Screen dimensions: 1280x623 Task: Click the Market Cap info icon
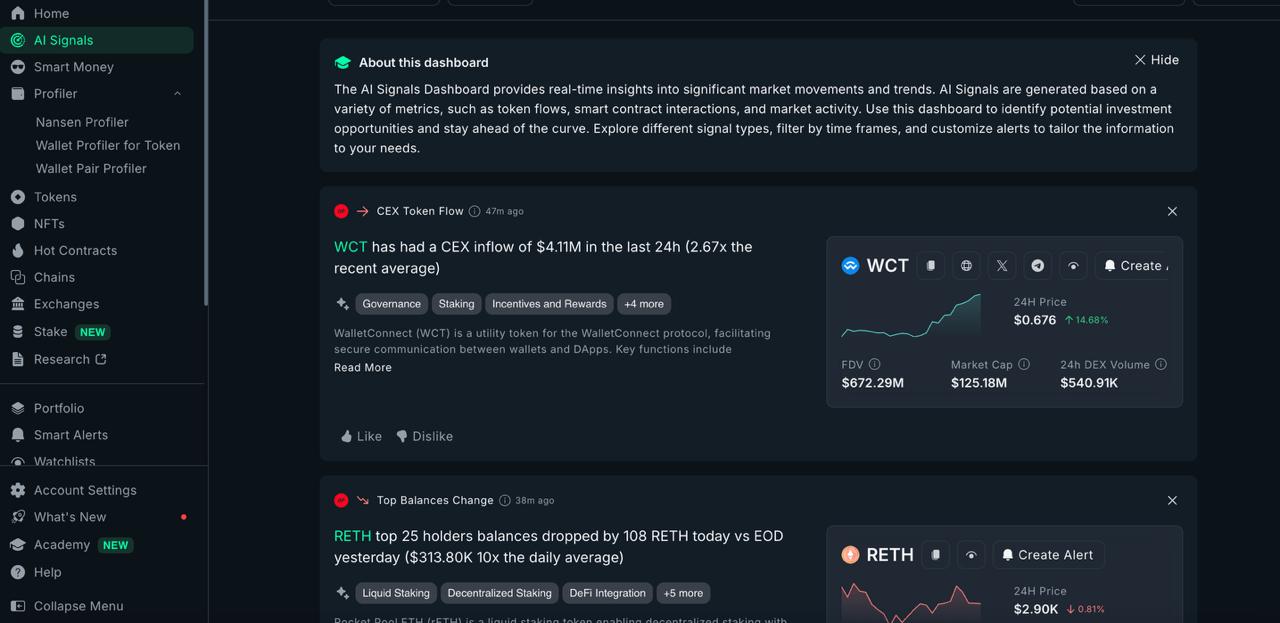coord(1024,364)
